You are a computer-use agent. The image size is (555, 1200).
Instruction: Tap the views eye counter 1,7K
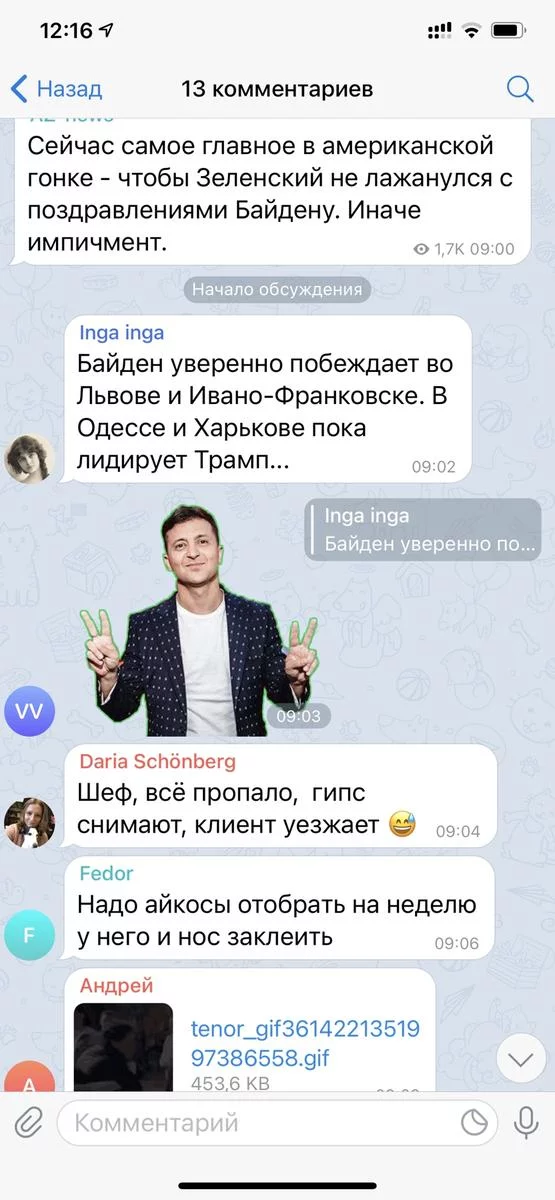[x=435, y=249]
